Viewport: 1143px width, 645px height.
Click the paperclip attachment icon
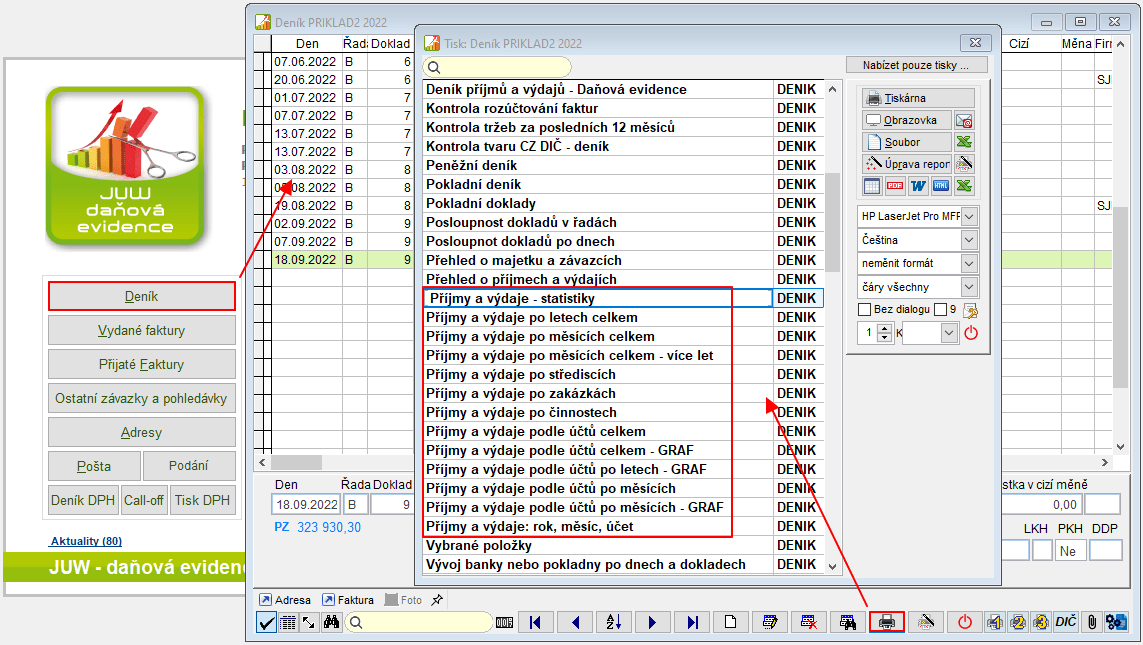click(1091, 622)
